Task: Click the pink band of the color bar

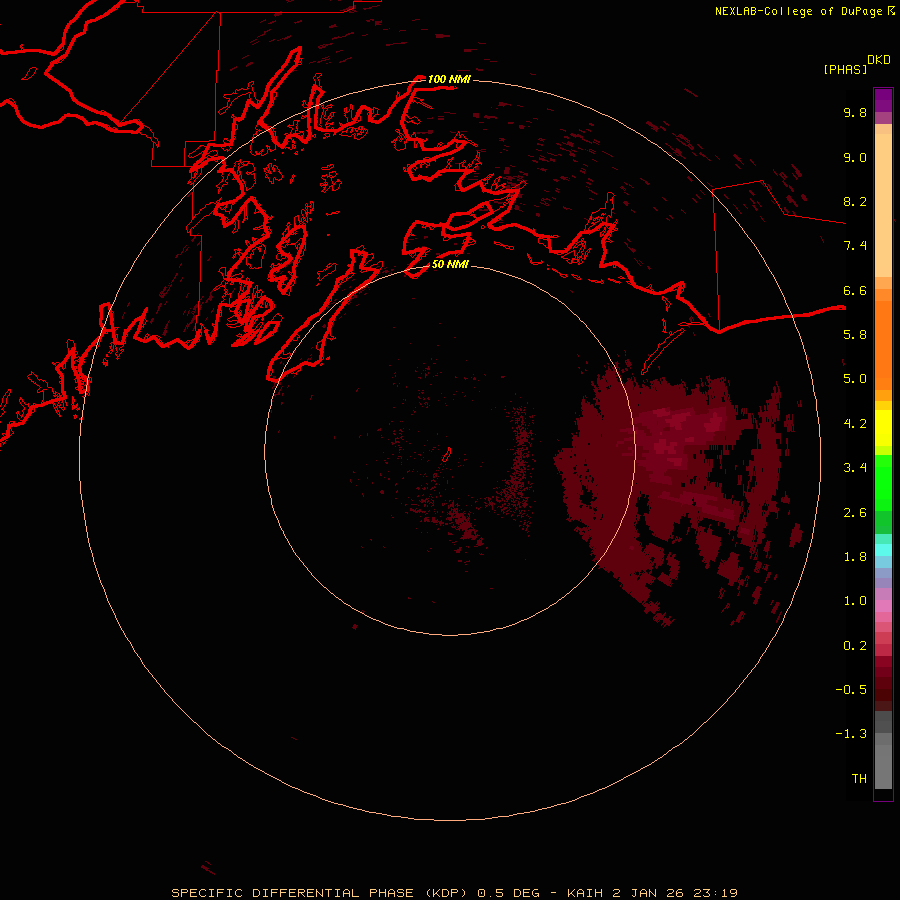Action: (x=883, y=606)
